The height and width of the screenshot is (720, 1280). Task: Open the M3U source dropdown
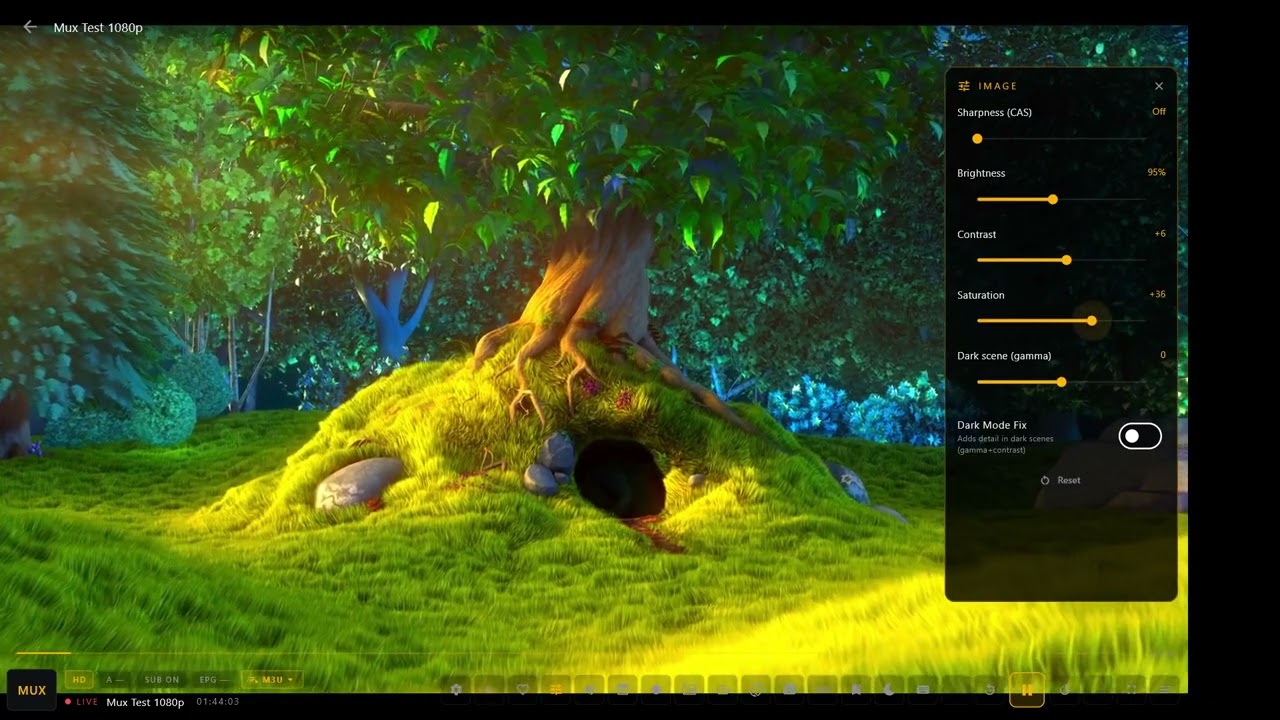coord(272,680)
